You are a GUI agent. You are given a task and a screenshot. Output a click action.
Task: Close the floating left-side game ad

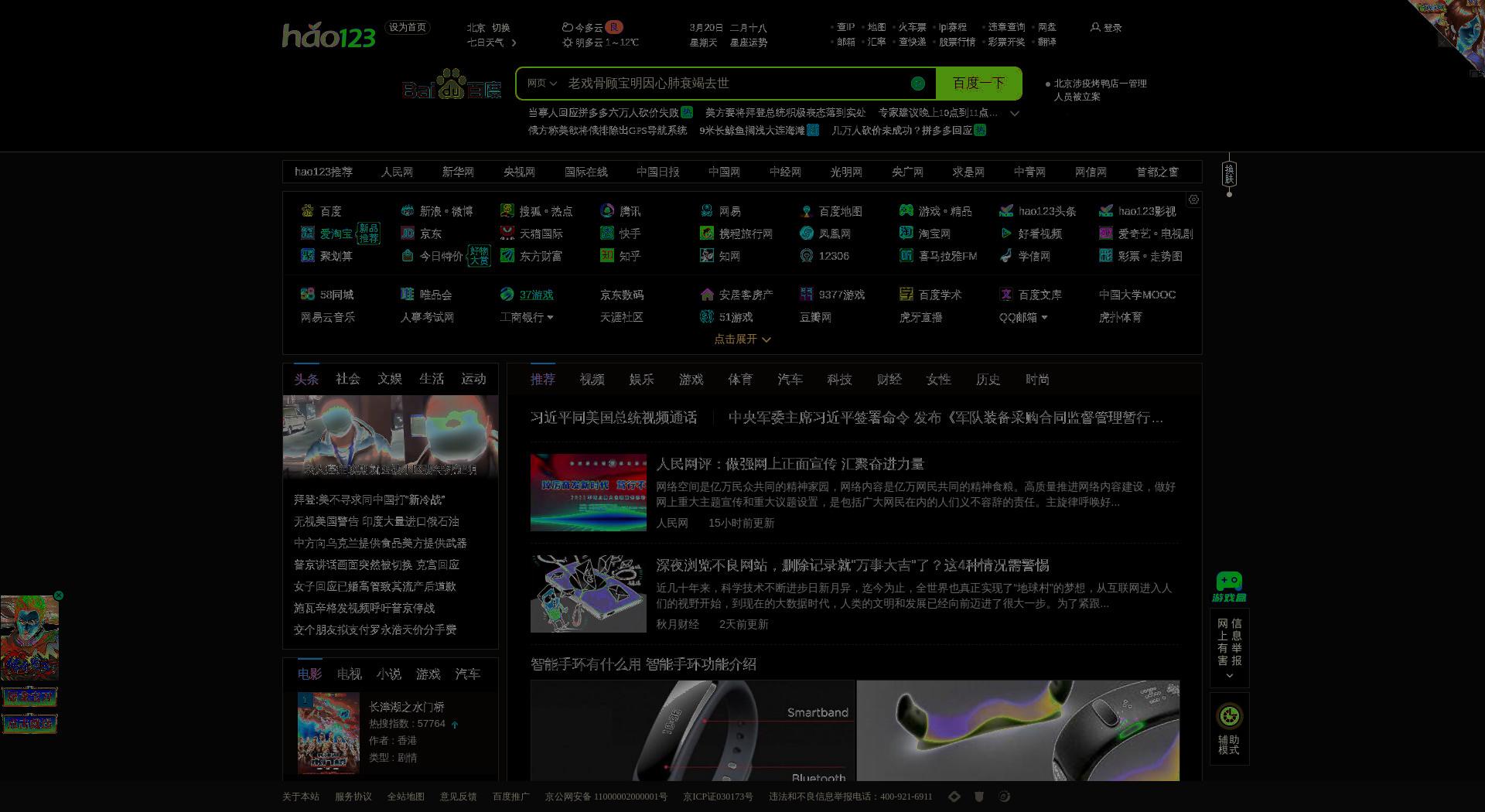tap(59, 595)
